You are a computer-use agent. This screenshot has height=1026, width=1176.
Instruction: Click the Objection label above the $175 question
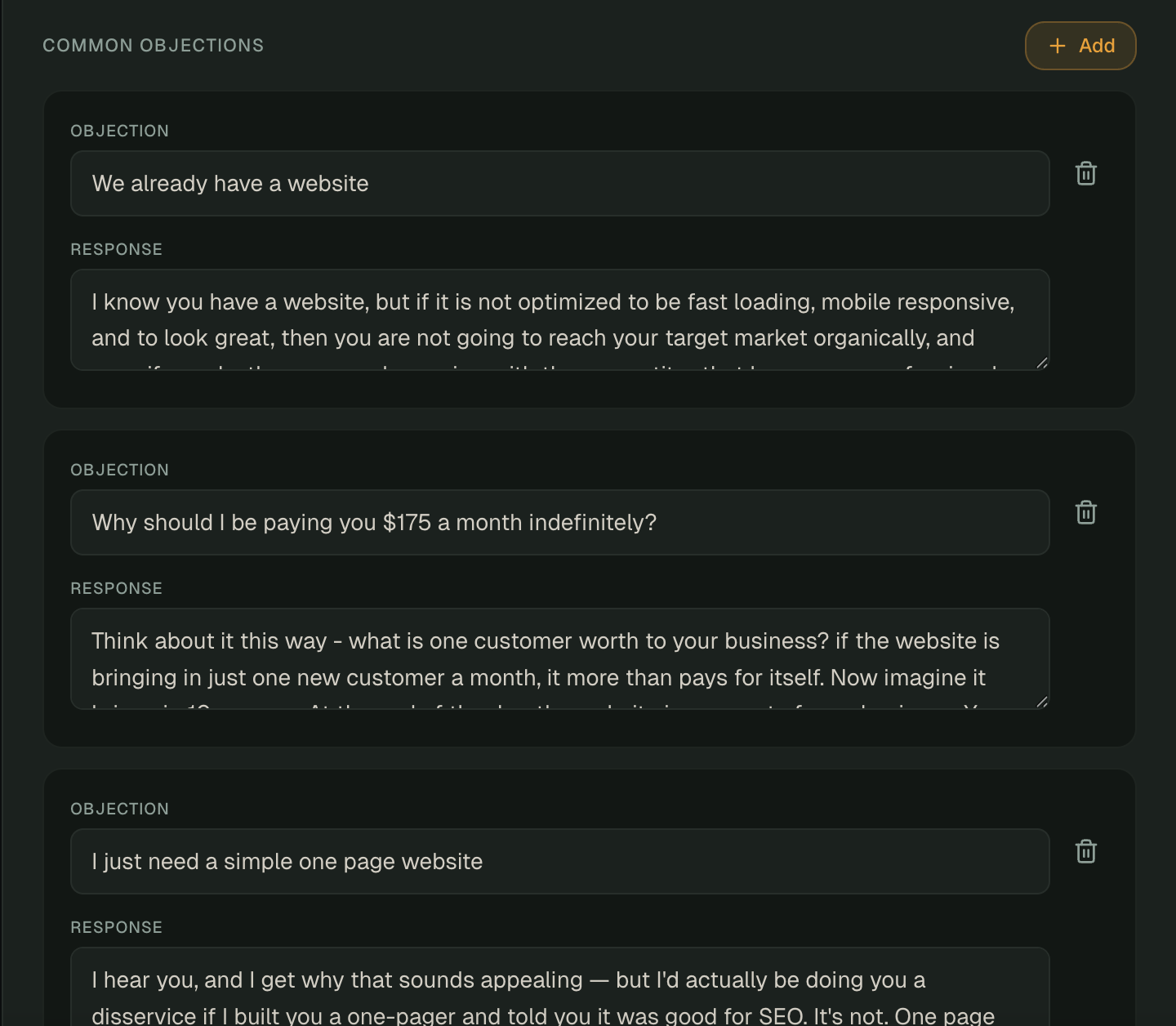coord(119,470)
